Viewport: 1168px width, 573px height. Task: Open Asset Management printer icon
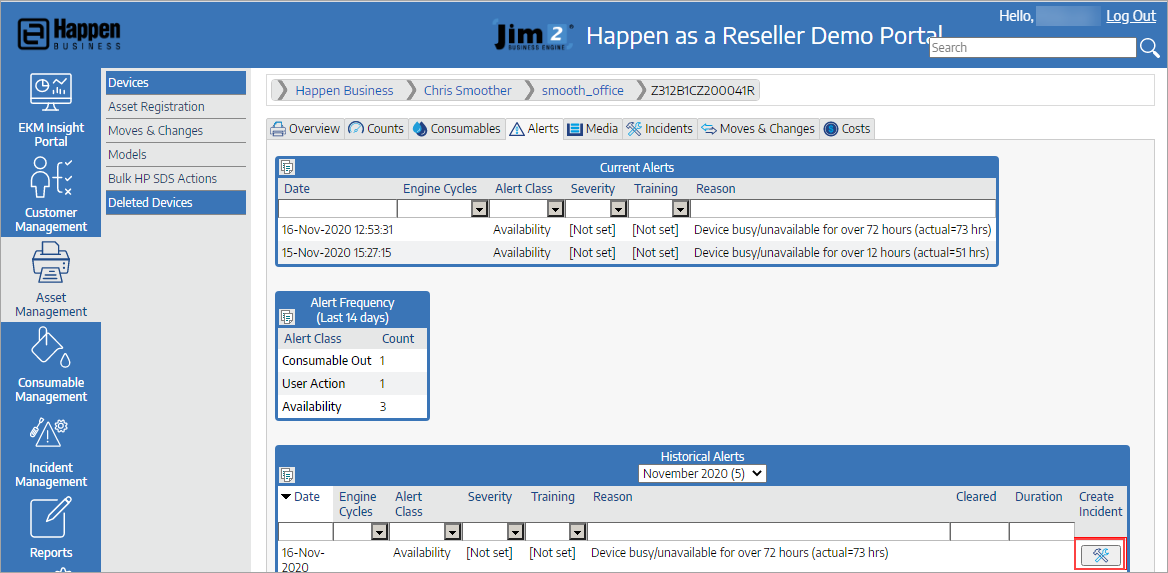51,262
